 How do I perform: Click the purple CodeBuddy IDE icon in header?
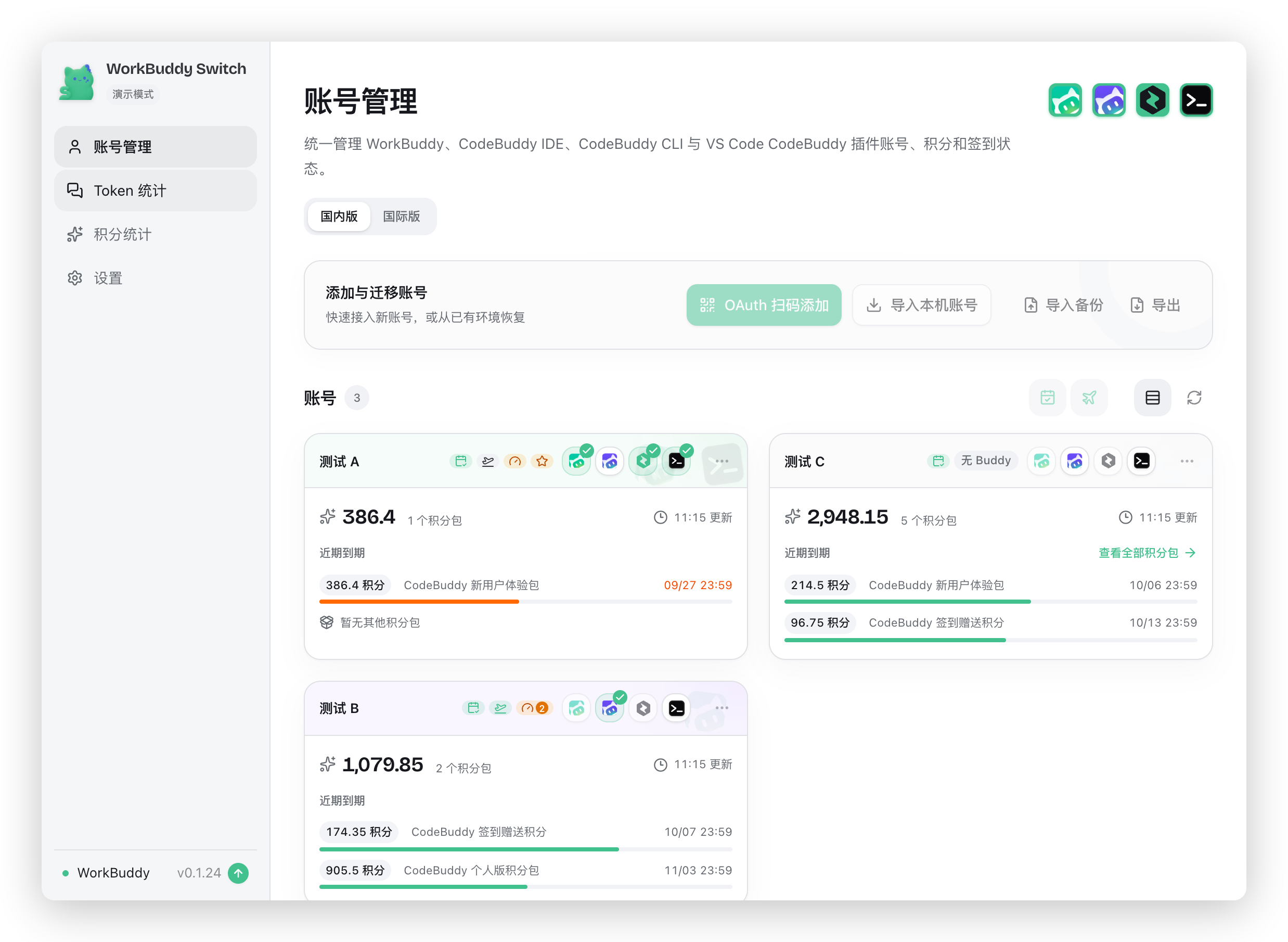pyautogui.click(x=1109, y=100)
